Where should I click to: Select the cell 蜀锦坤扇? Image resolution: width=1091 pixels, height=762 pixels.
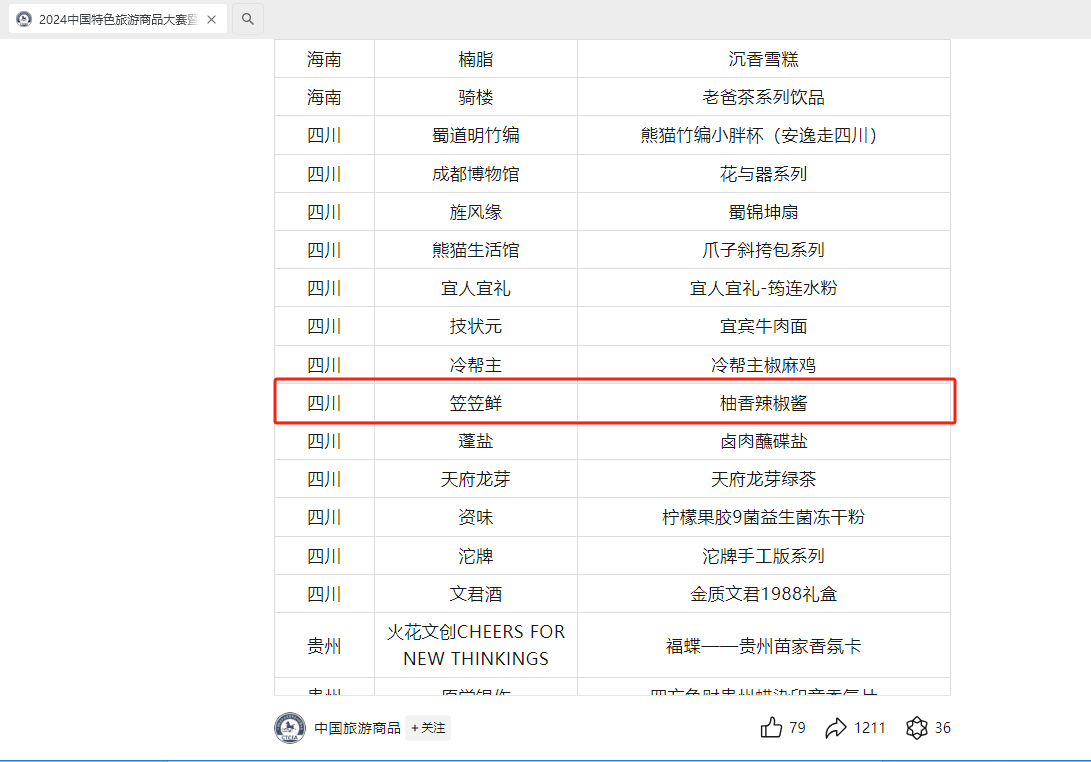point(764,212)
